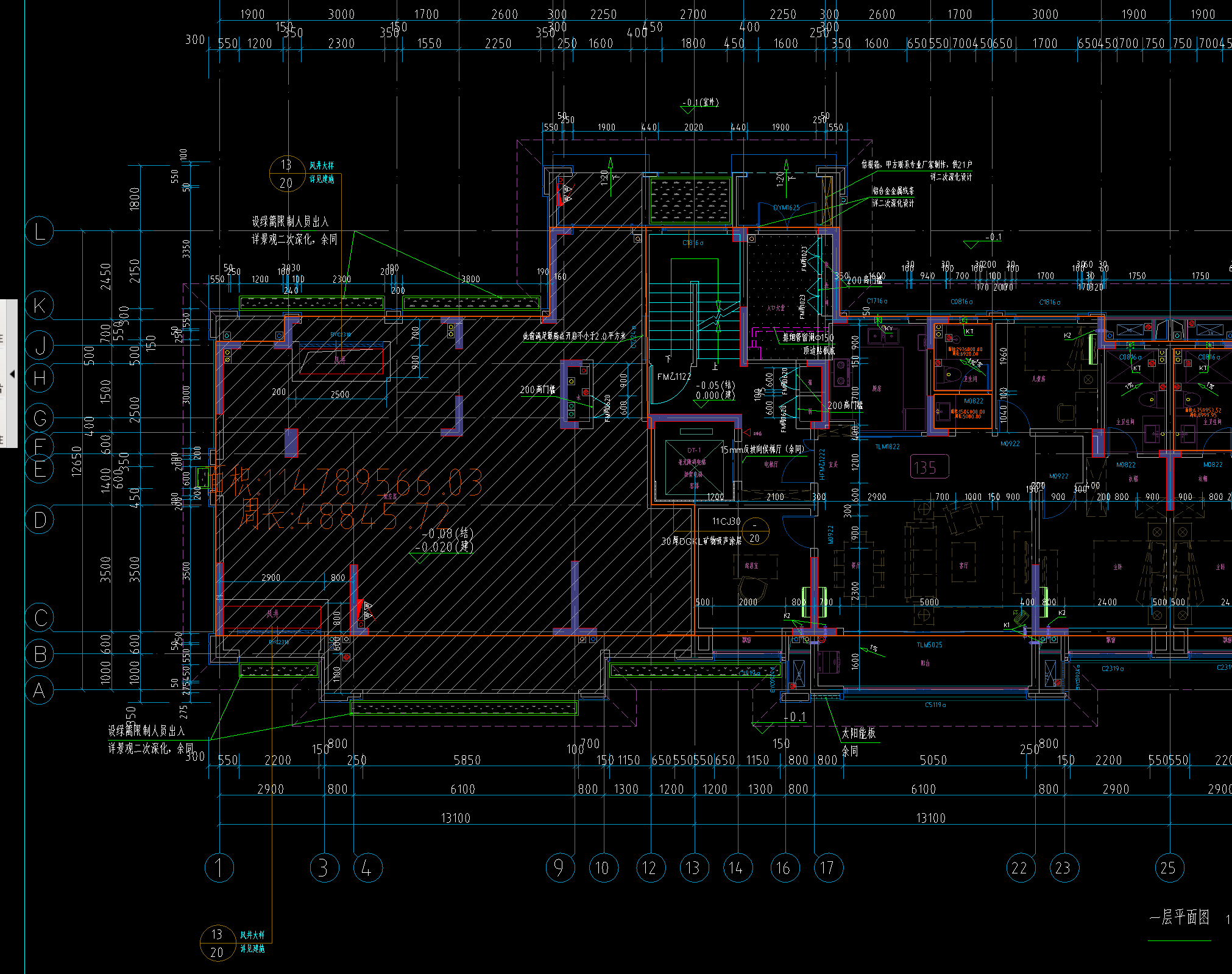The height and width of the screenshot is (974, 1232).
Task: Select axis bubble D on the left
Action: click(x=40, y=520)
